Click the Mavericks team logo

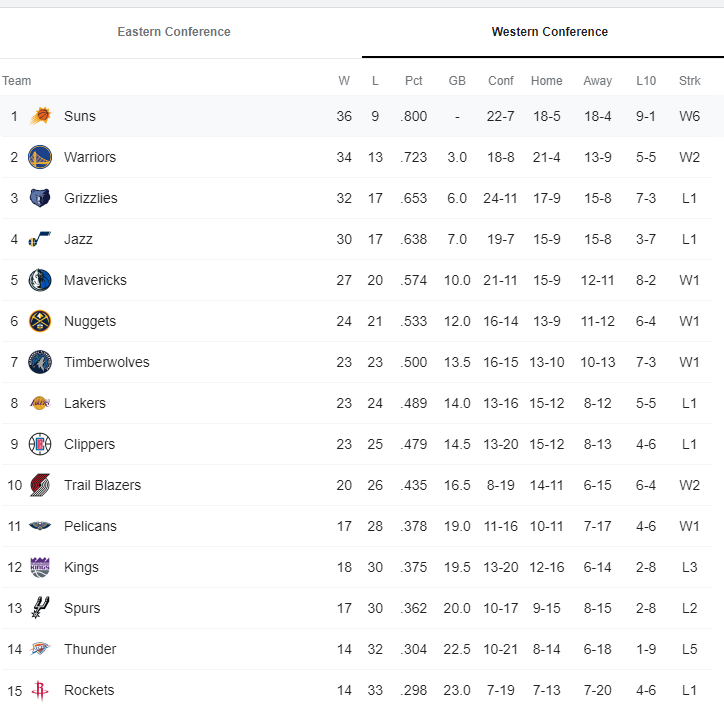[40, 280]
